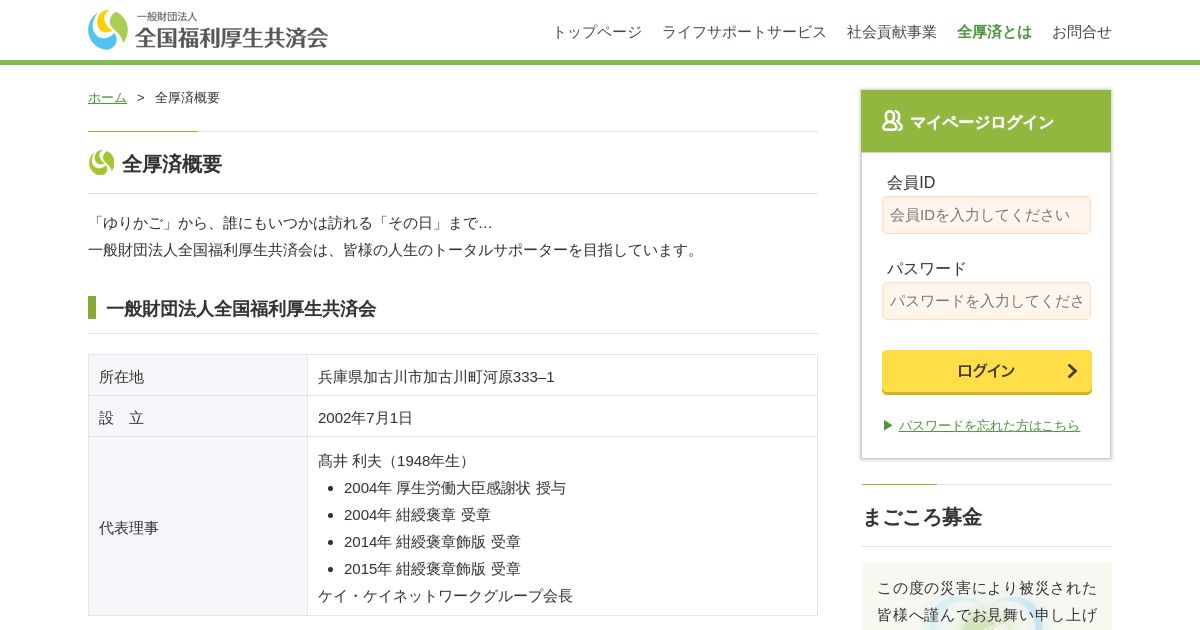Click the マイページログイン green header

point(986,122)
